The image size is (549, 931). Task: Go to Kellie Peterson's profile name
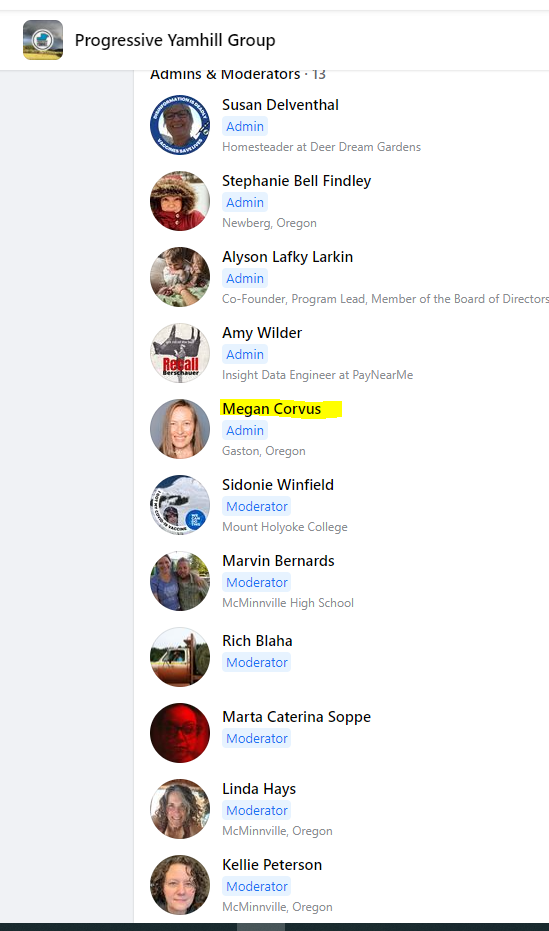pos(272,865)
